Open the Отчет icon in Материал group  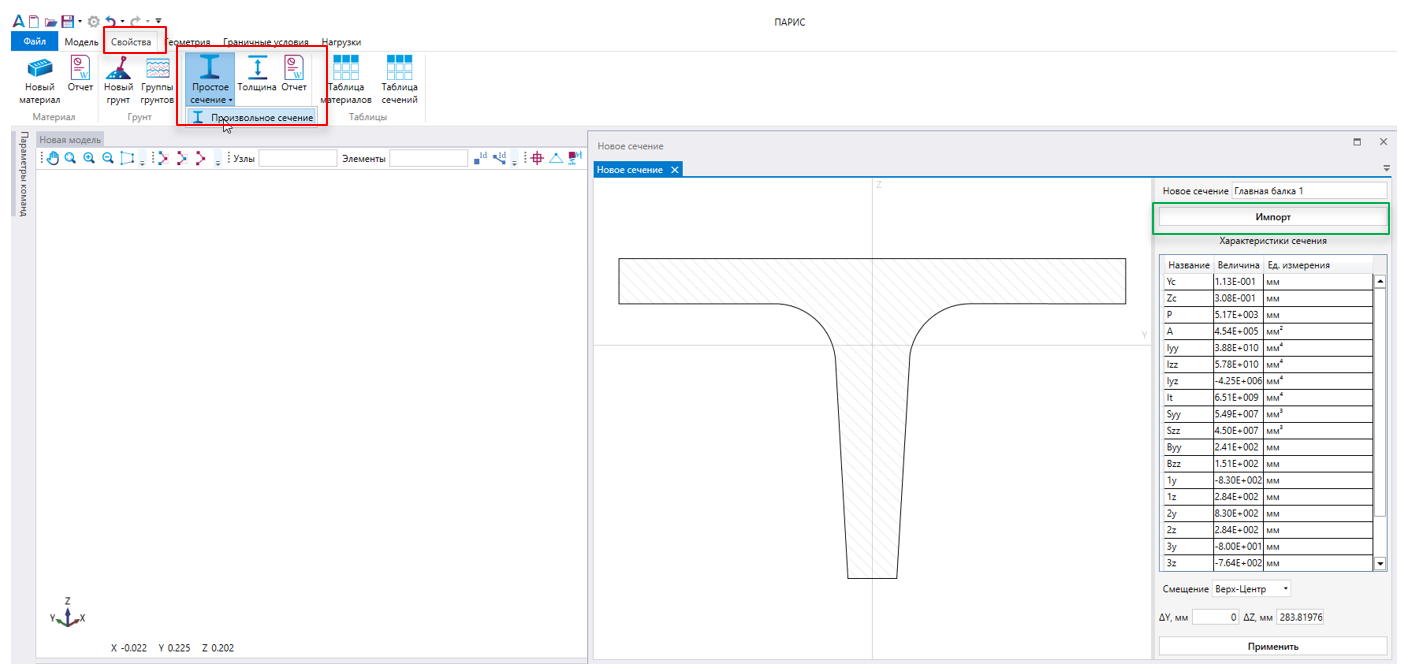coord(79,68)
